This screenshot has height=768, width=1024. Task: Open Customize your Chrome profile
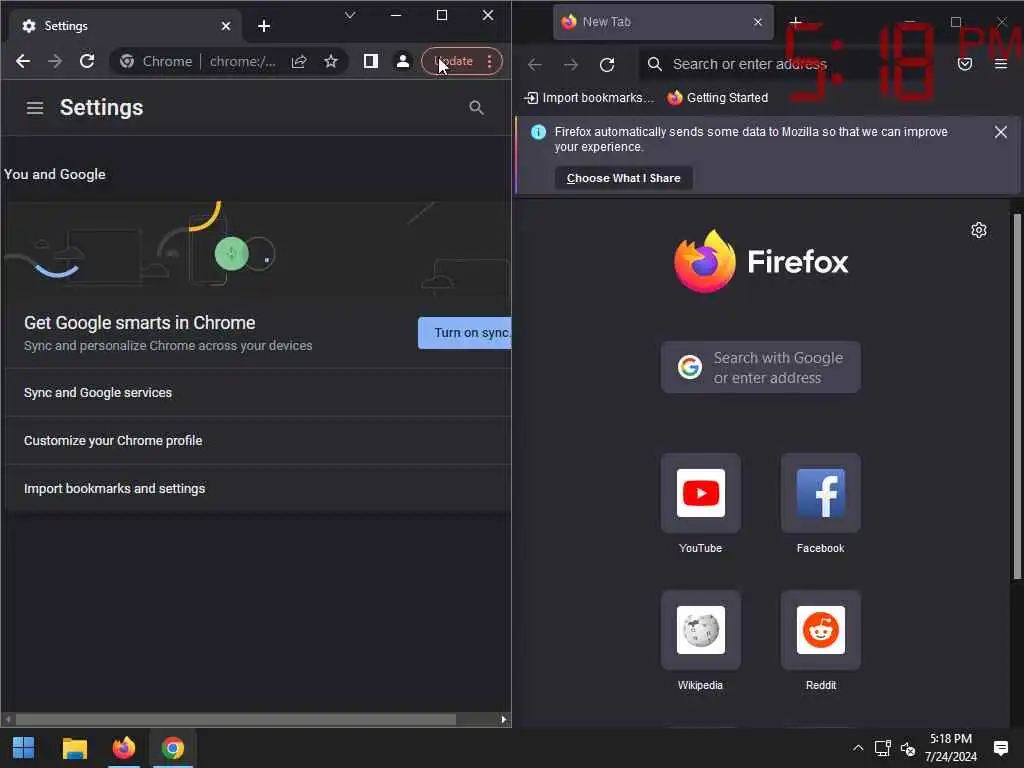pyautogui.click(x=258, y=441)
